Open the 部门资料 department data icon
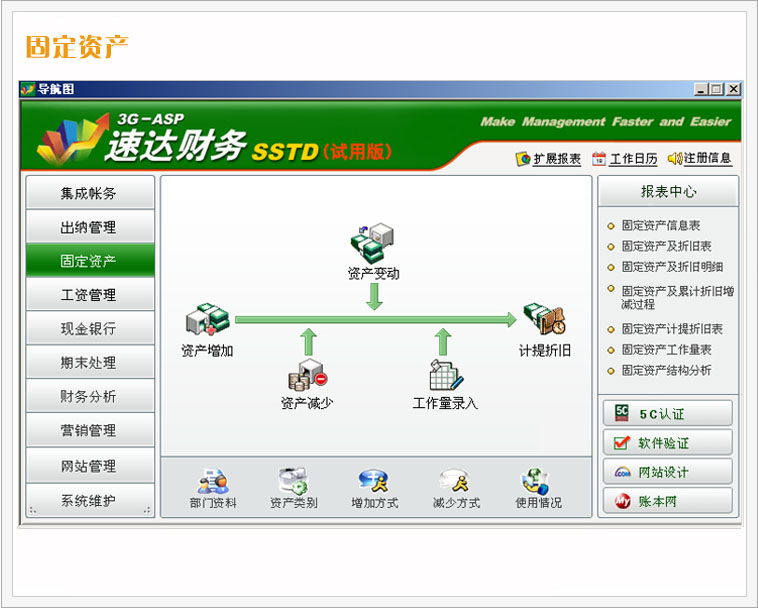The image size is (758, 608). pyautogui.click(x=213, y=480)
